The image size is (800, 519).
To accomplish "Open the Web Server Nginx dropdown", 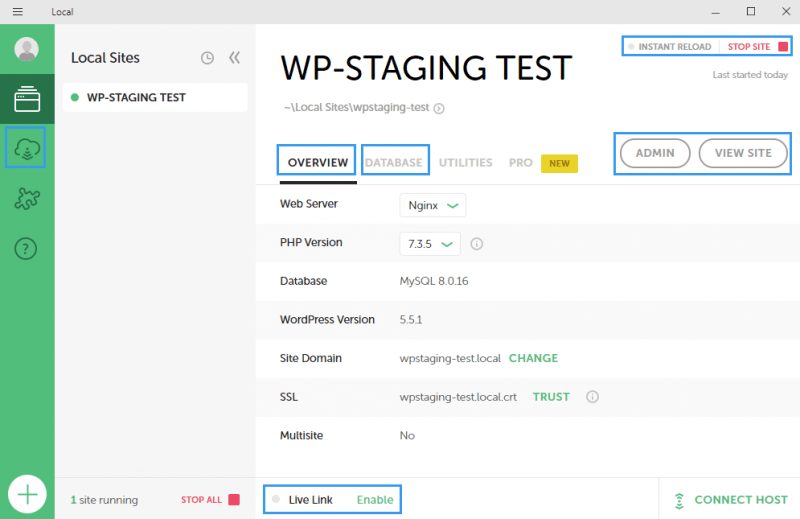I will (x=433, y=205).
